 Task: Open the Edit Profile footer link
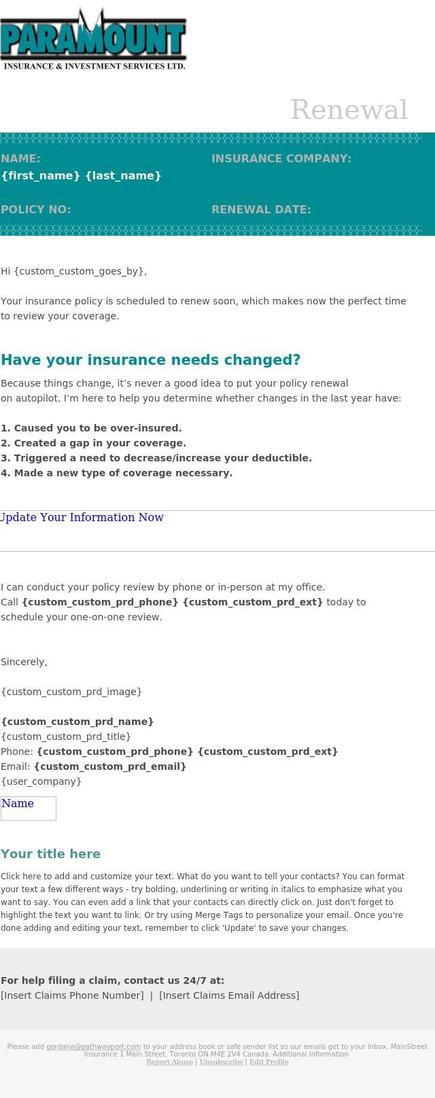tap(269, 1062)
